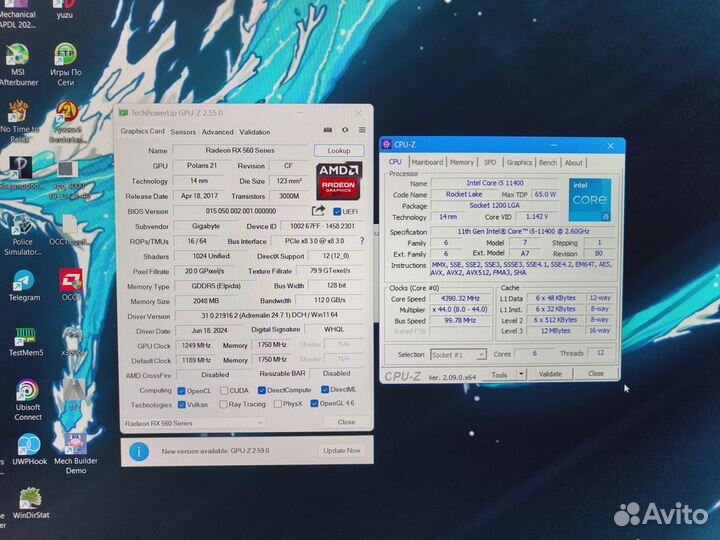Switch to the Memory tab in CPU-Z

[461, 162]
